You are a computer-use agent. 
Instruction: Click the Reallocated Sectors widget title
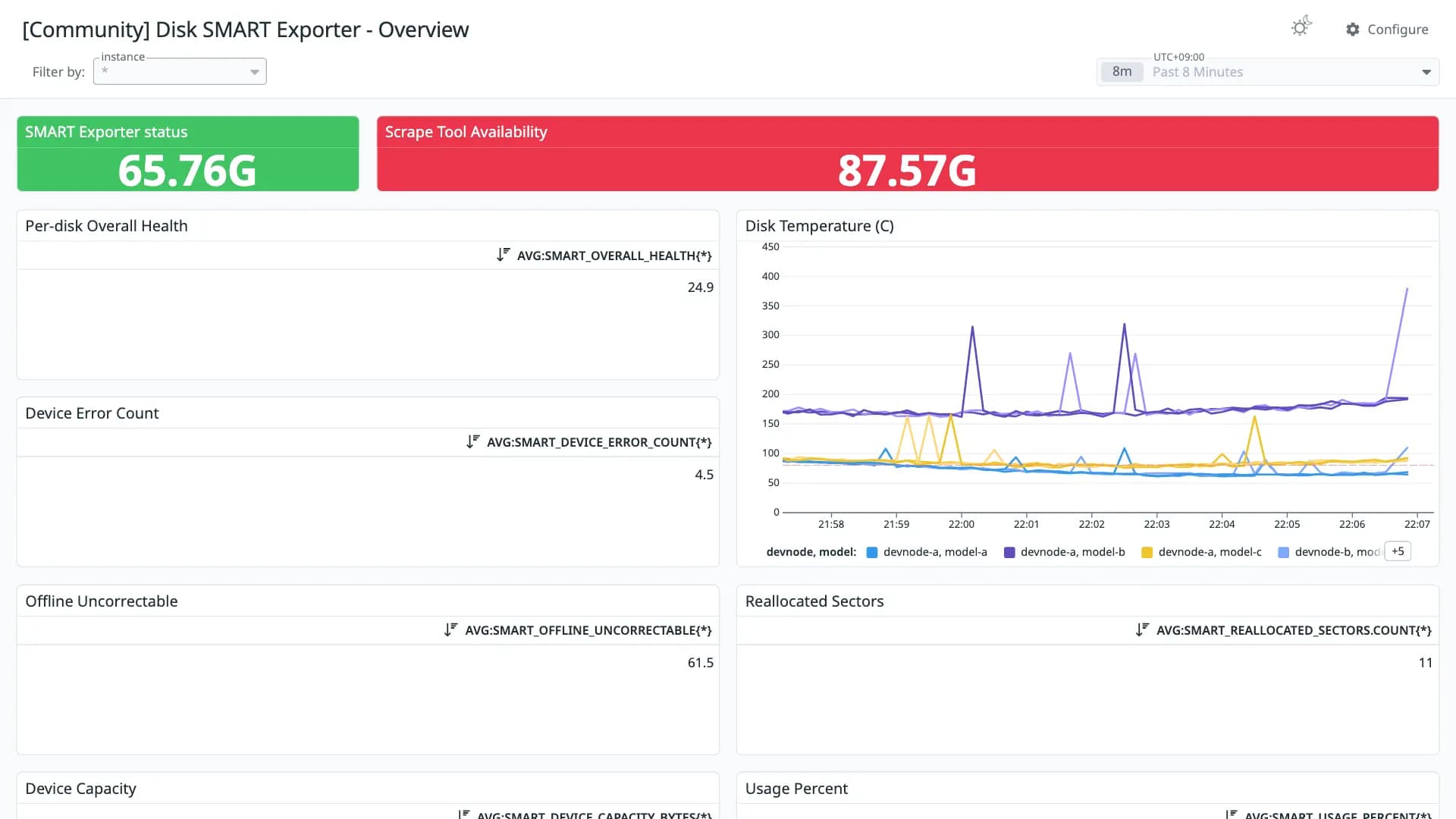[x=814, y=601]
